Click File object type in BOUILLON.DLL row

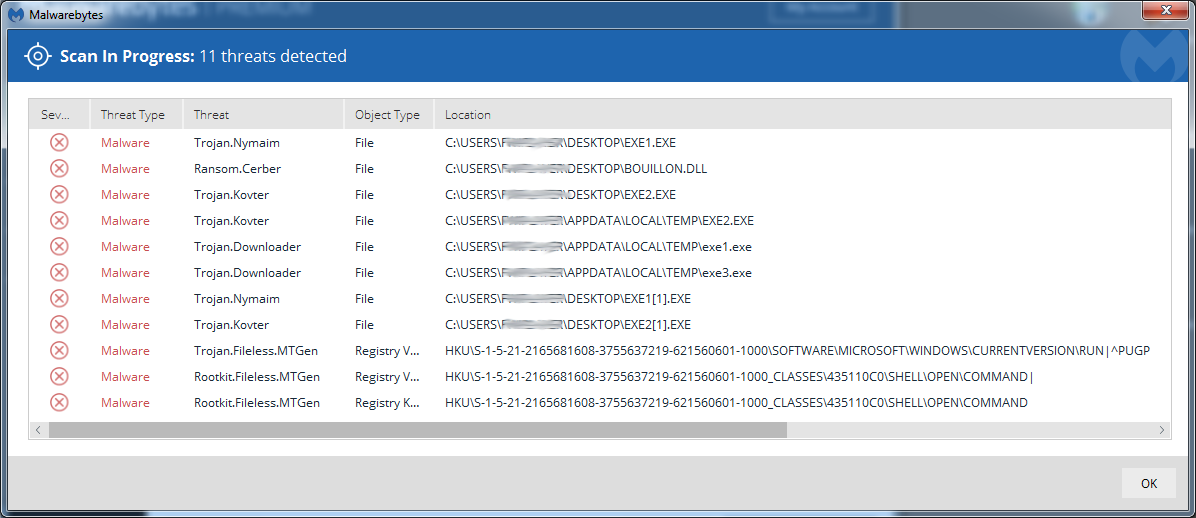click(365, 169)
